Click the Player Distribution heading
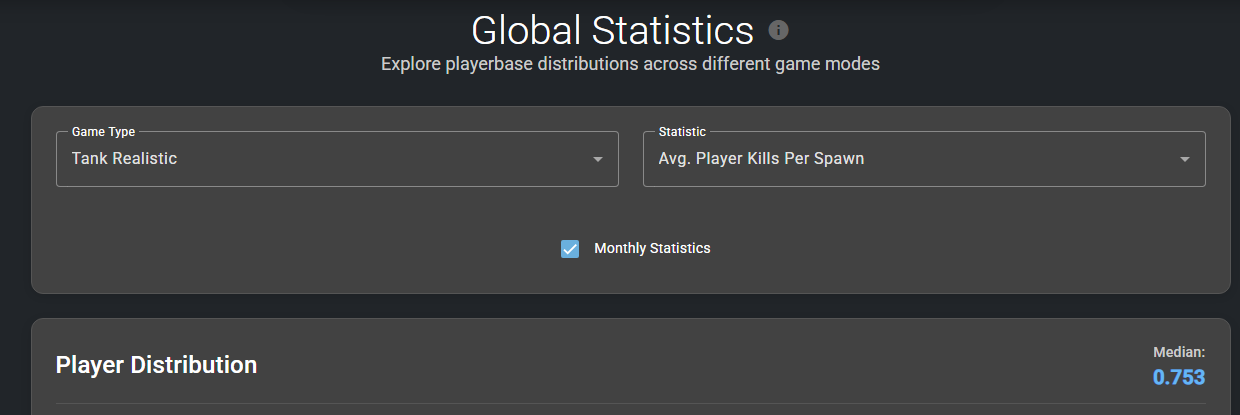The height and width of the screenshot is (415, 1240). (156, 365)
